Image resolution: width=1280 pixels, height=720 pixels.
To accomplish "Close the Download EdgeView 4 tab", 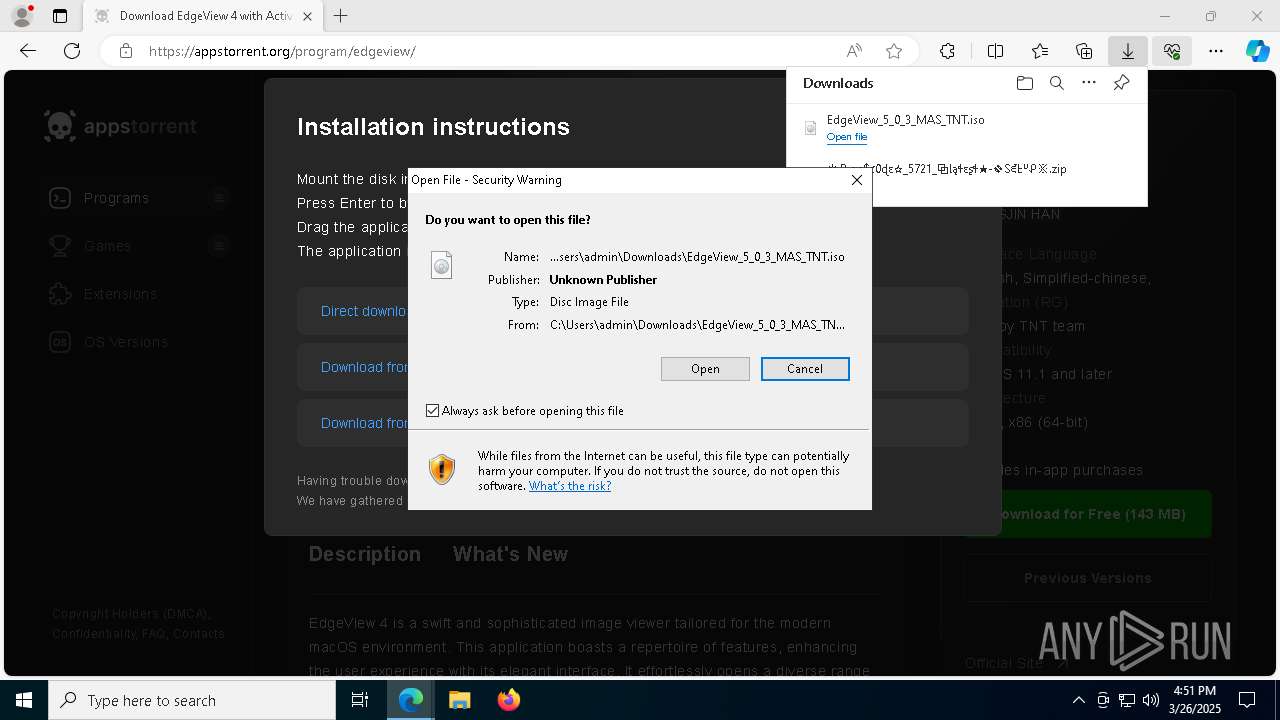I will coord(308,16).
